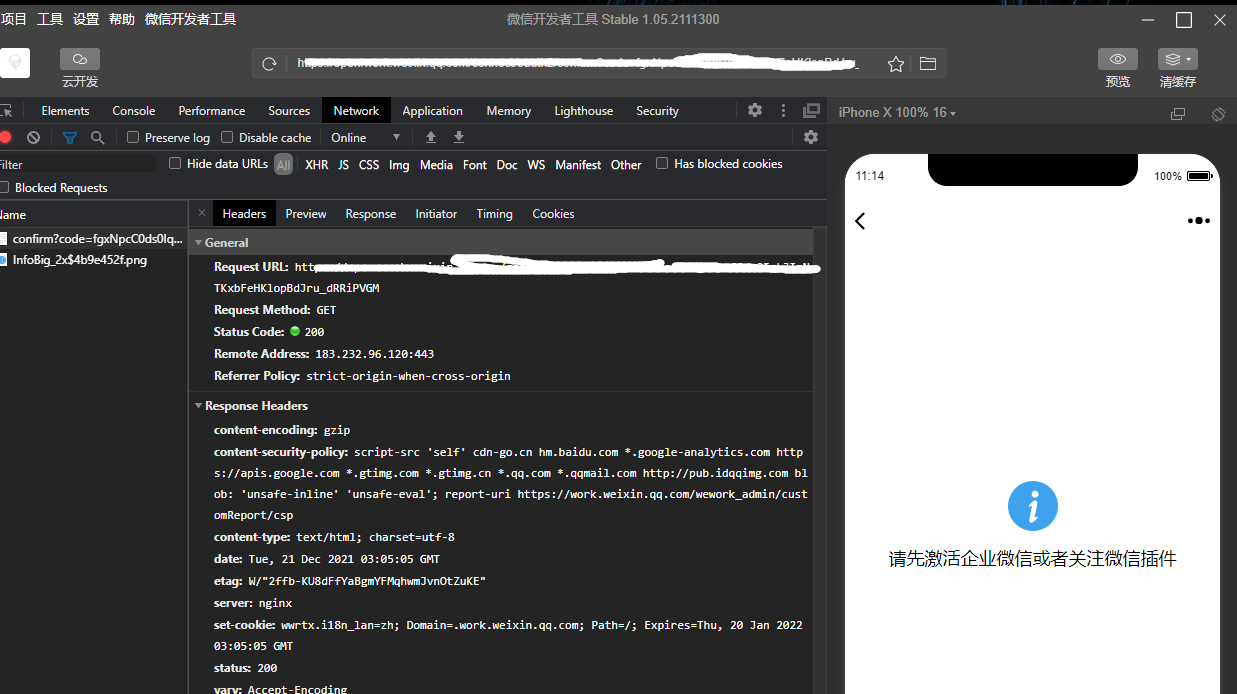Click the blue info icon in the simulator
Screen dimensions: 1237x694
pos(1033,506)
